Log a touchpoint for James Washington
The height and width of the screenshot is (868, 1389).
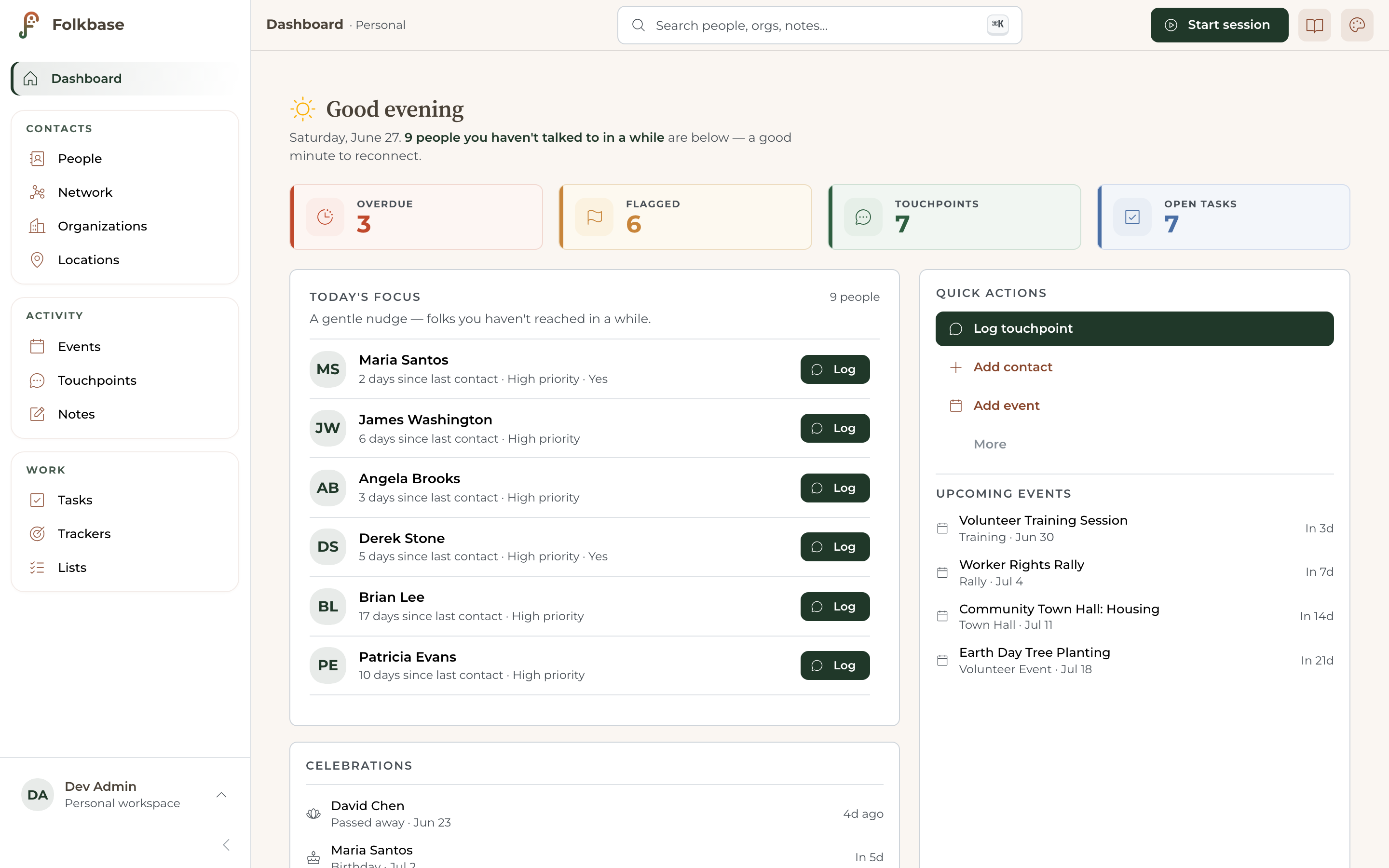pos(835,428)
